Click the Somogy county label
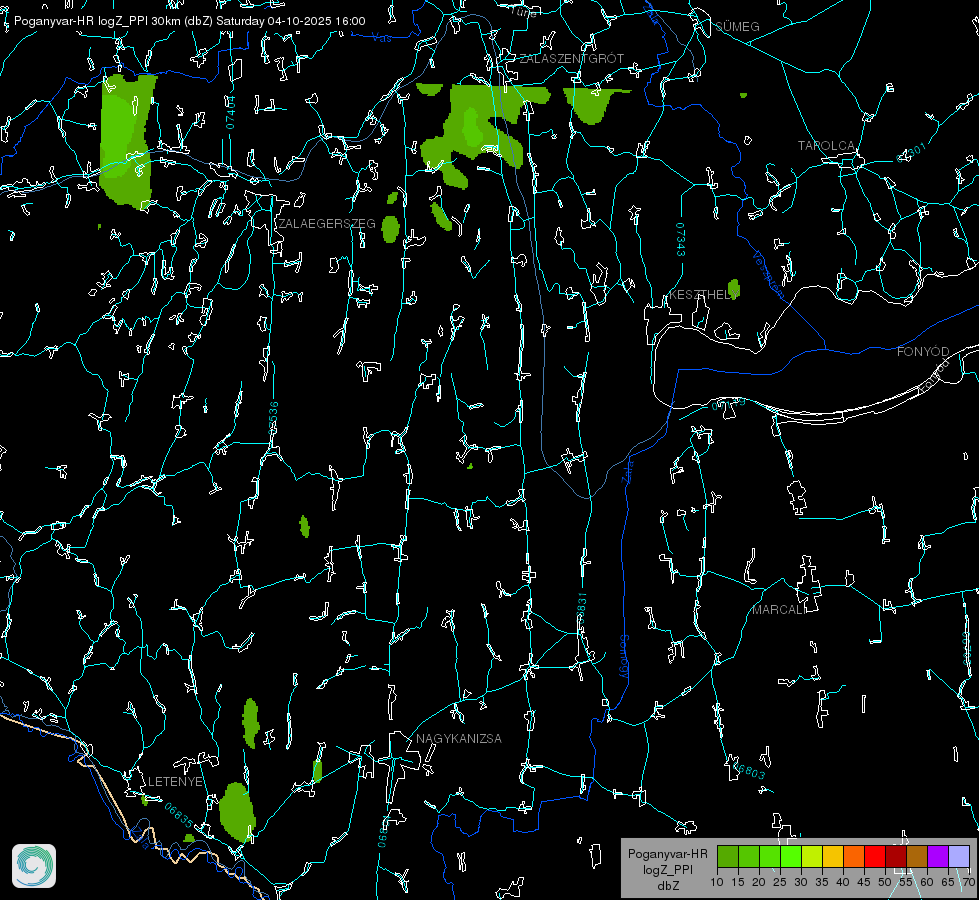This screenshot has width=979, height=900. [624, 656]
